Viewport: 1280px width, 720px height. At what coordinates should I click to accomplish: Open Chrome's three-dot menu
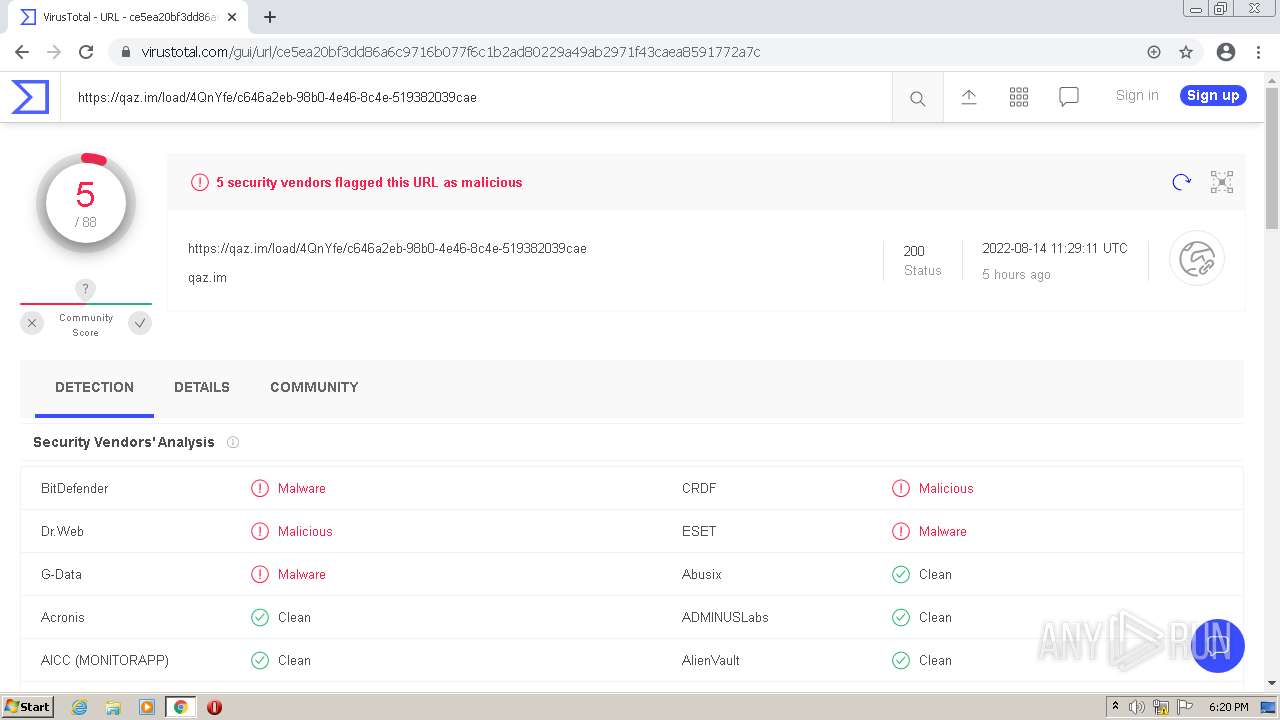[1258, 52]
